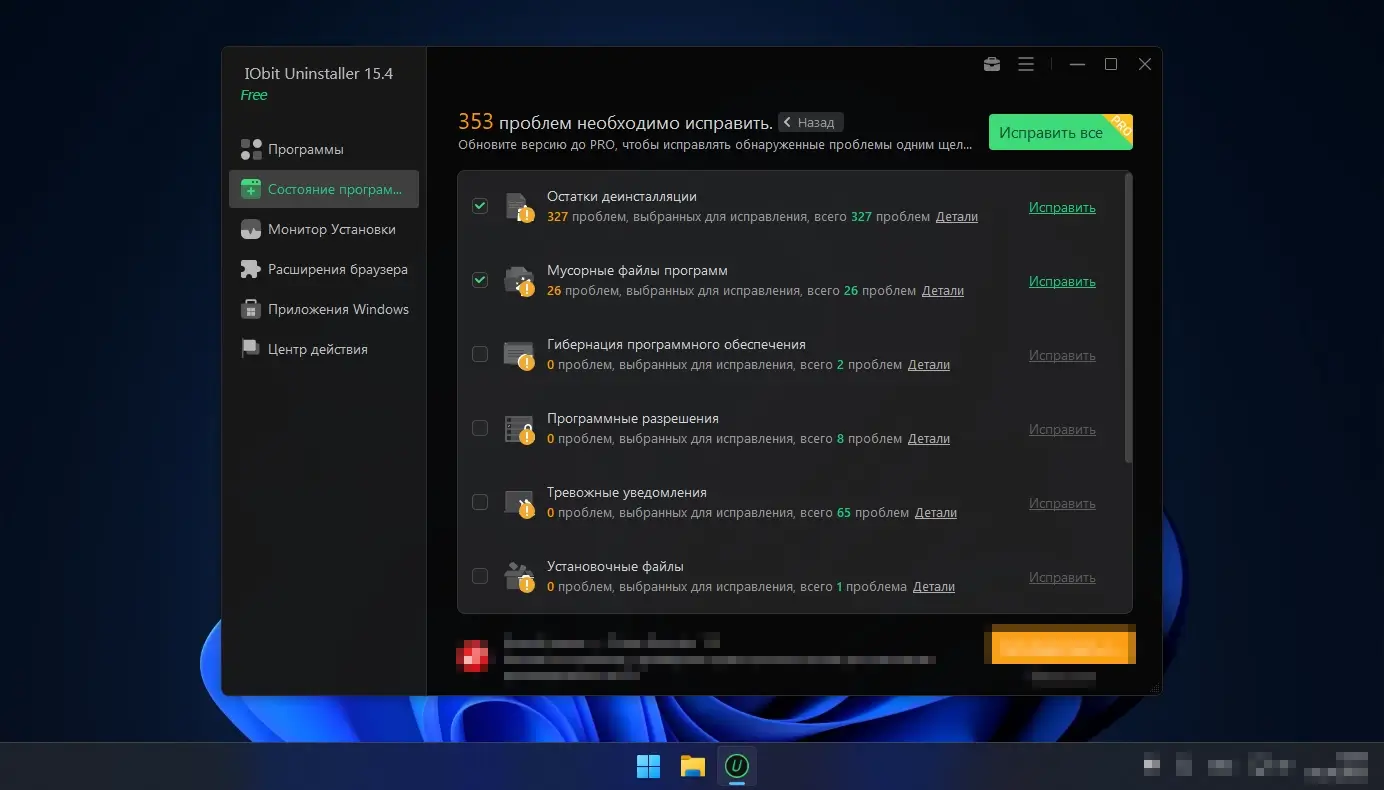
Task: Check Программные разрешения checkbox
Action: 480,428
